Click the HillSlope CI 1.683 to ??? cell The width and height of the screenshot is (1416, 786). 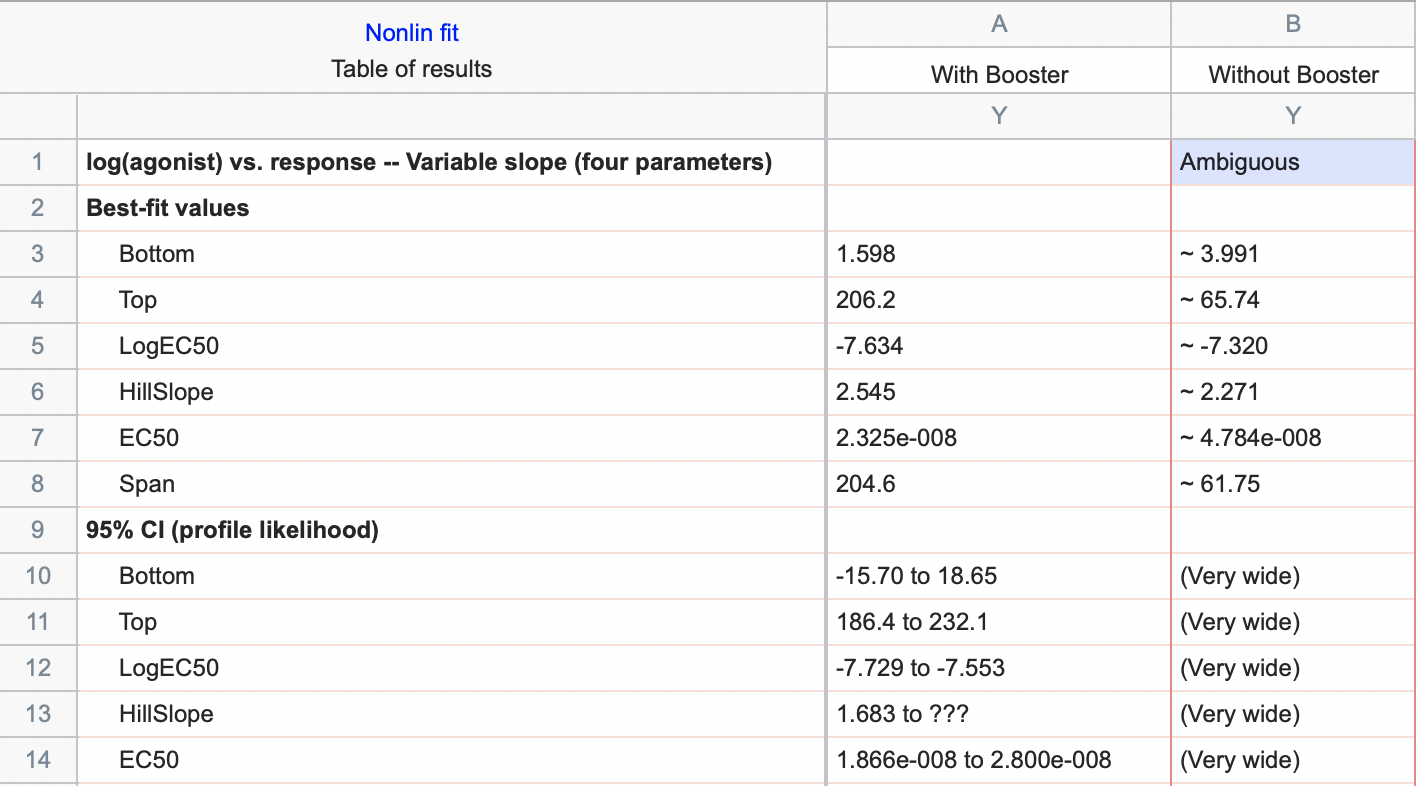point(999,714)
